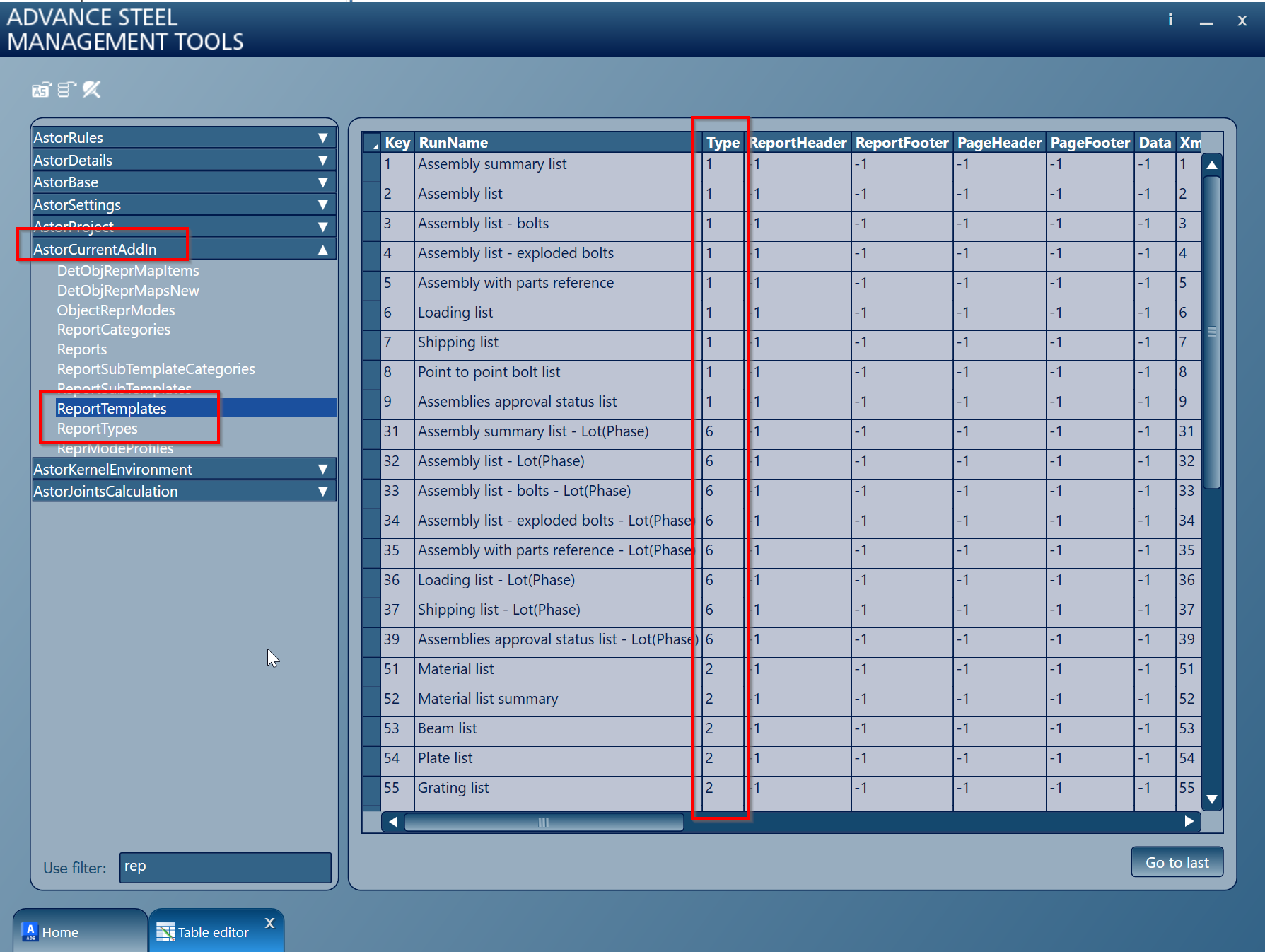Close the Table editor tab
1265x952 pixels.
[269, 923]
